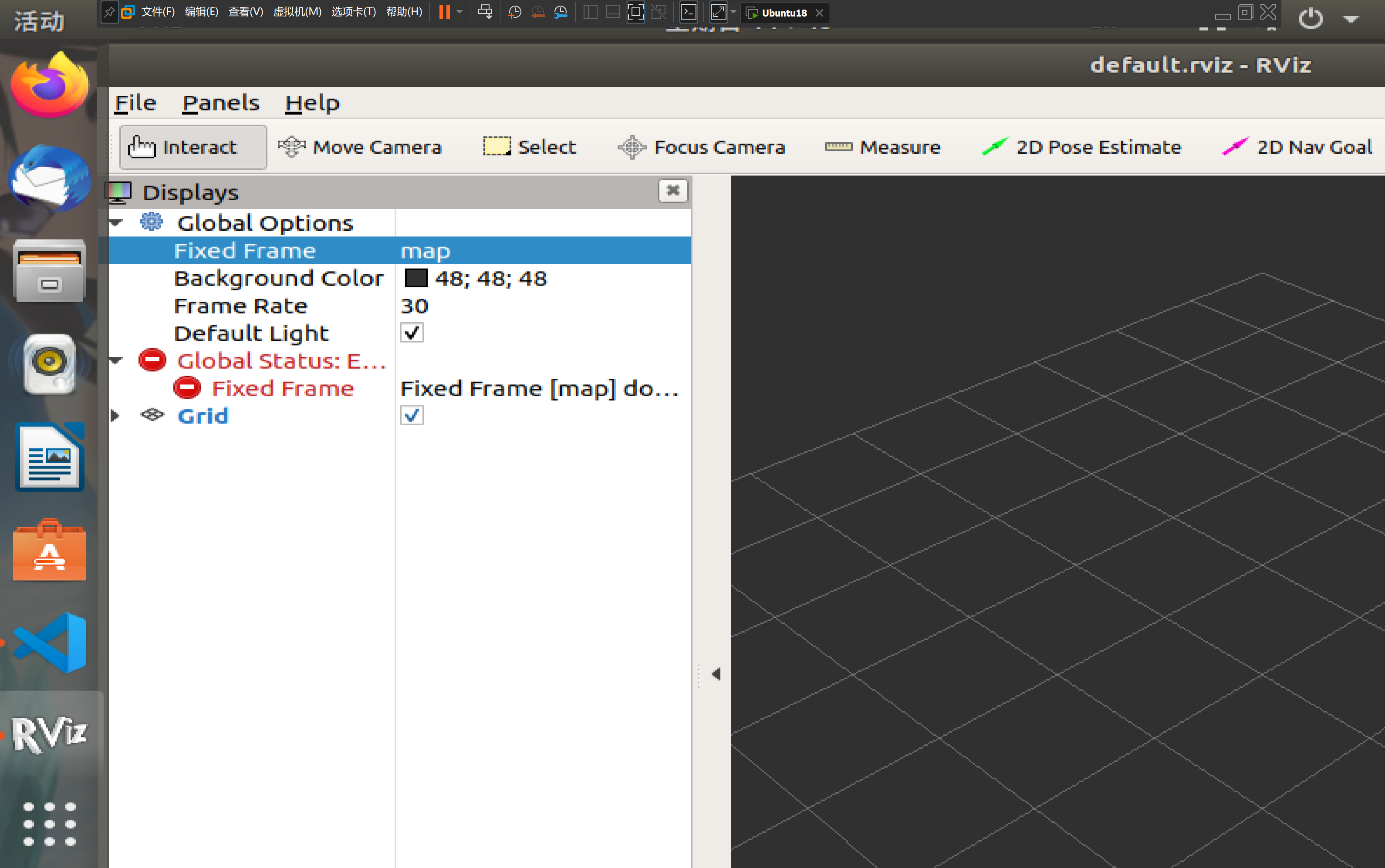This screenshot has height=868, width=1385.
Task: Open the snapshot manager icon
Action: point(561,12)
